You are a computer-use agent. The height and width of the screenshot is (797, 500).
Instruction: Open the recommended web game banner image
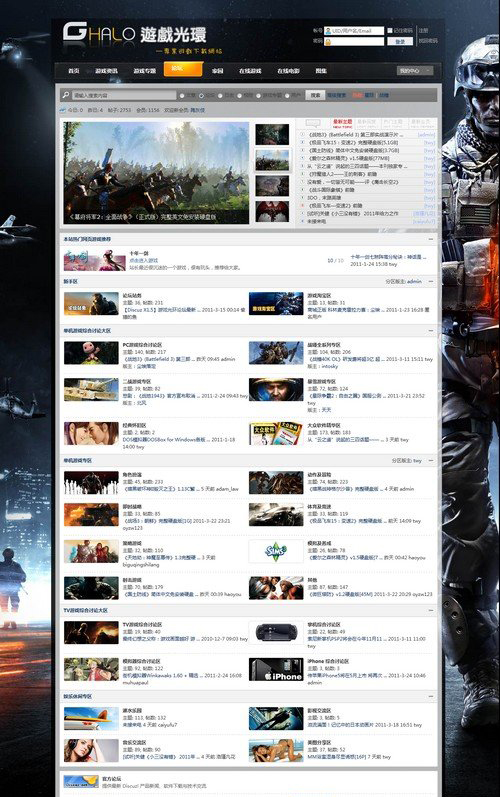coord(95,260)
